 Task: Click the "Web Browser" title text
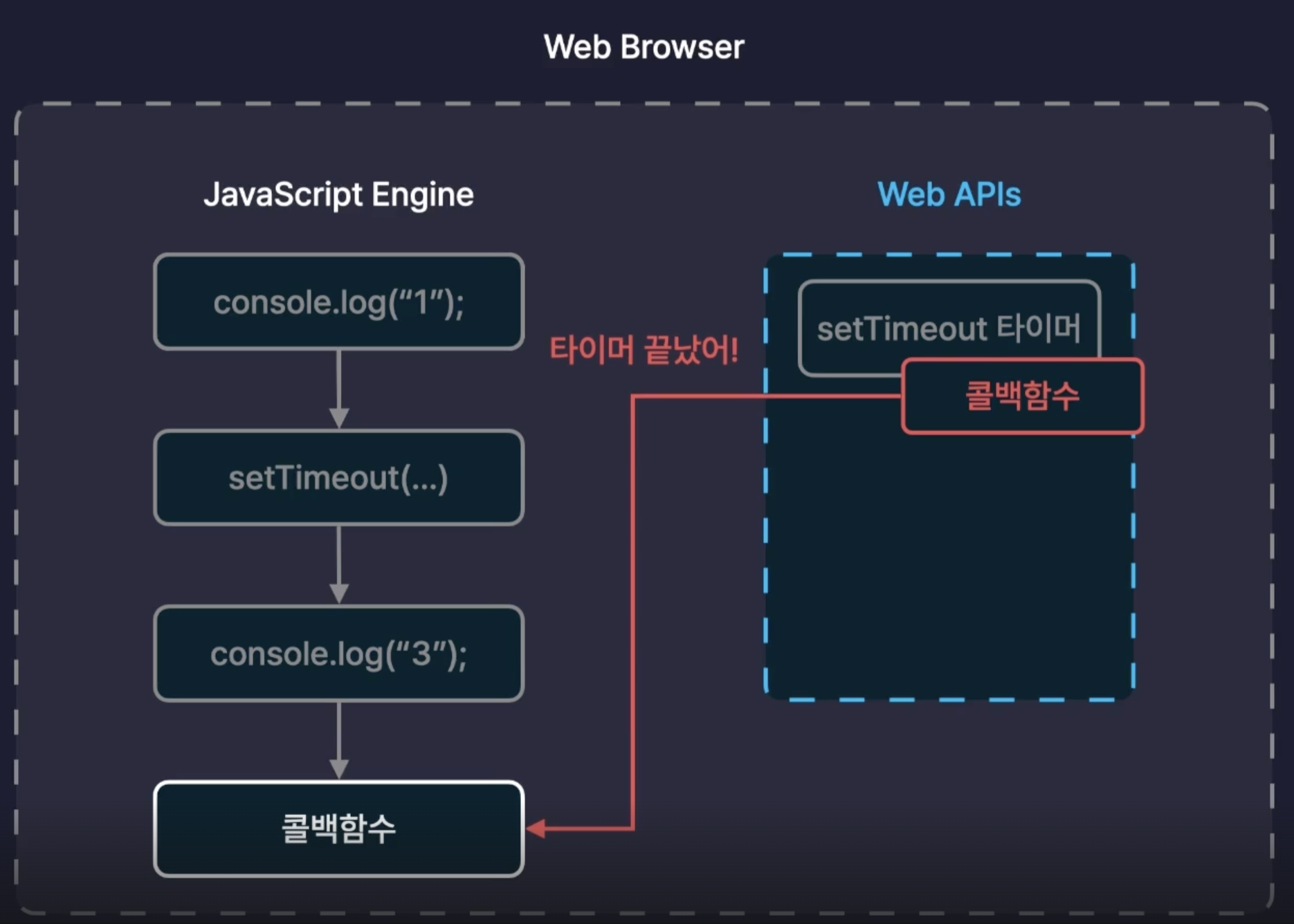(644, 47)
